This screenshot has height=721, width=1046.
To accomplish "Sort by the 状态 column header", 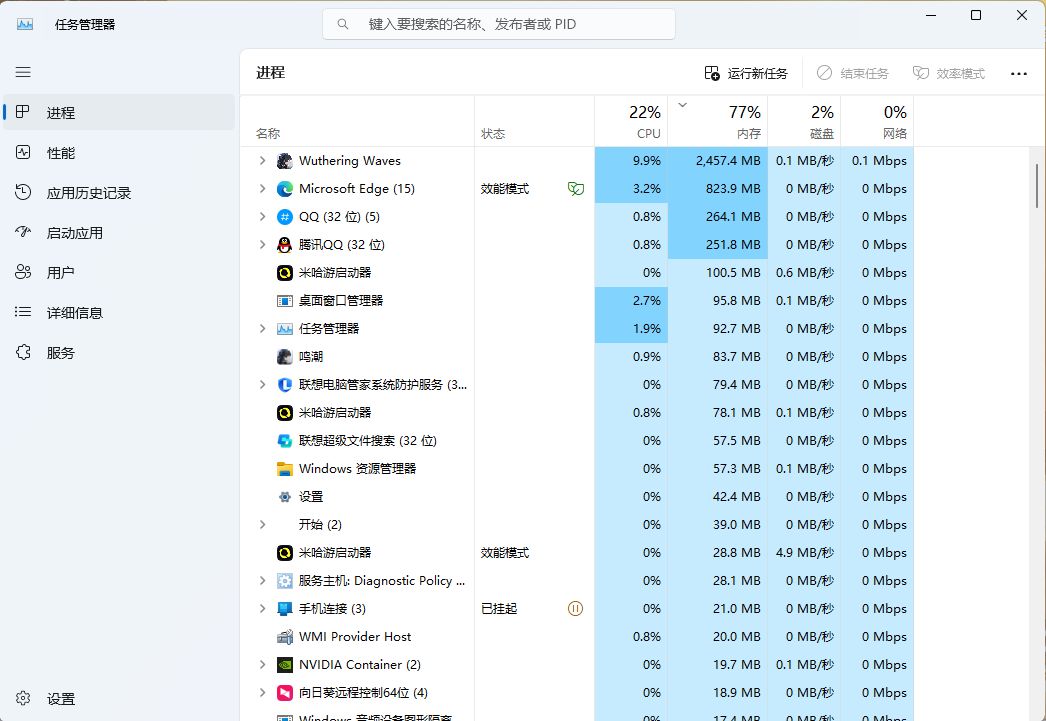I will tap(534, 121).
